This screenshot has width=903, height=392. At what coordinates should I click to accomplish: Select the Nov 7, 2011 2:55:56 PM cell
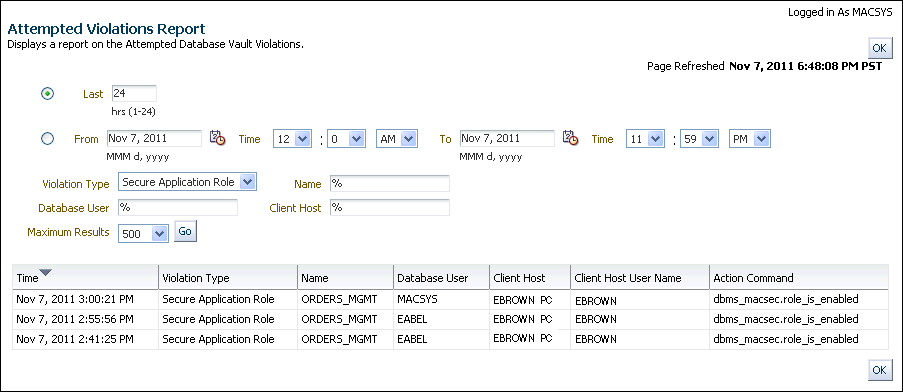point(85,319)
